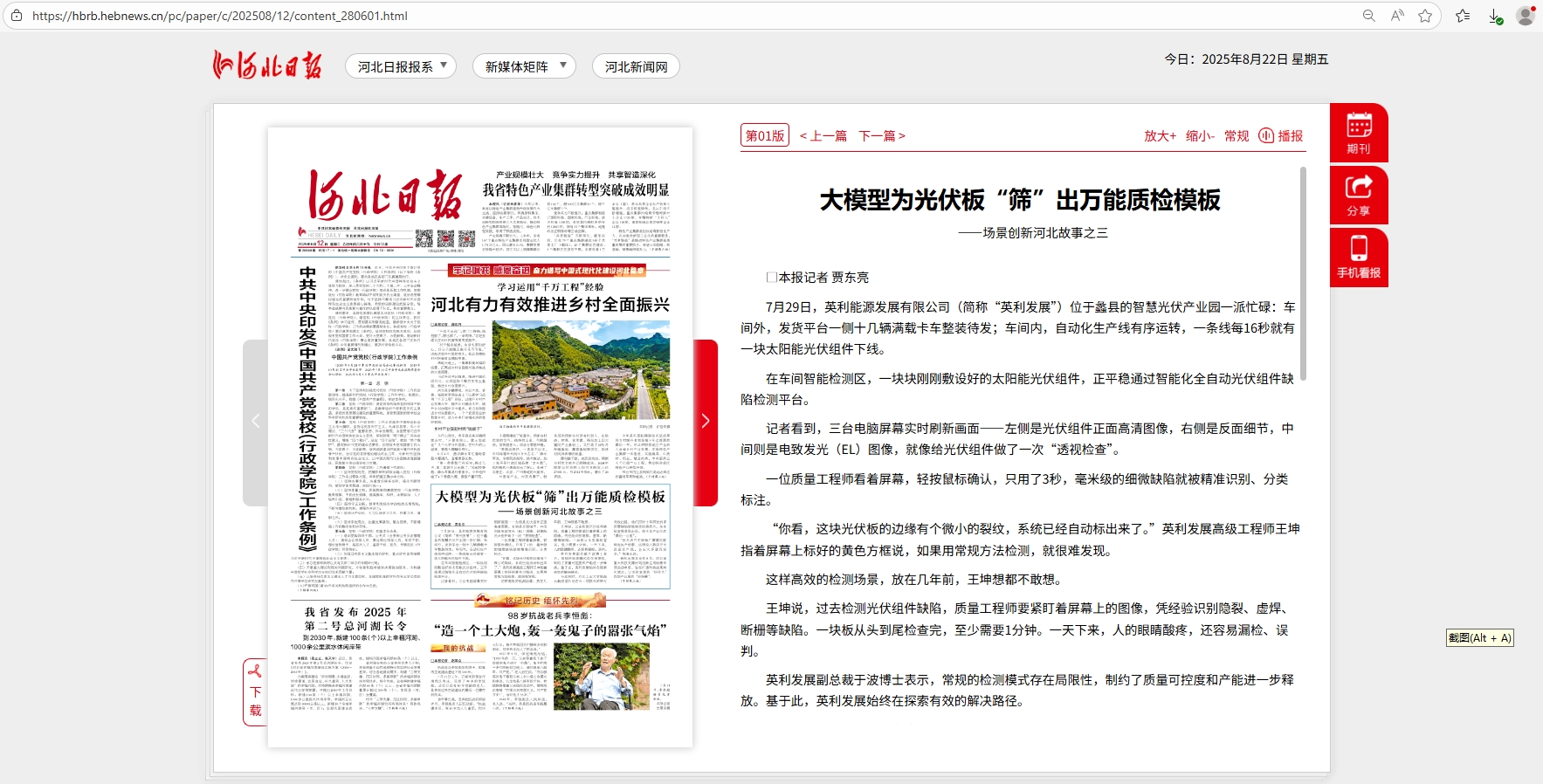Open the favorites list icon

point(1463,16)
